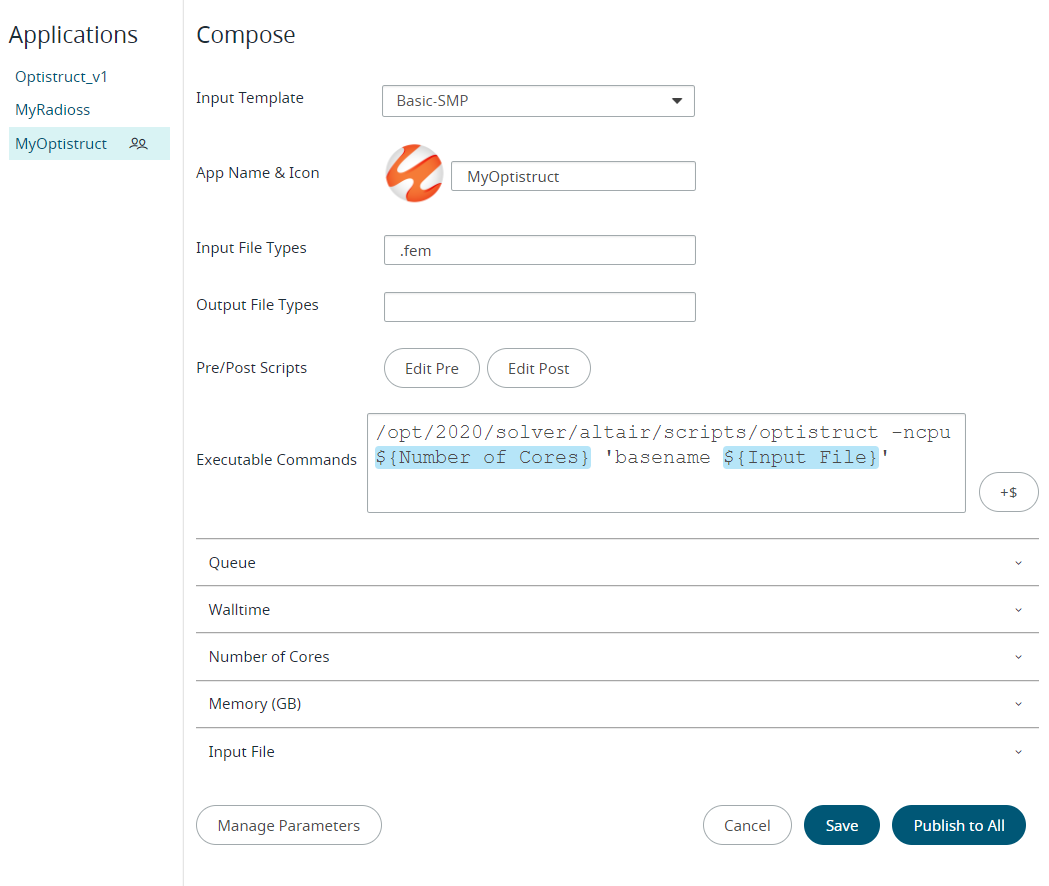Viewport: 1049px width, 886px height.
Task: Click the Applications heading
Action: pyautogui.click(x=73, y=35)
